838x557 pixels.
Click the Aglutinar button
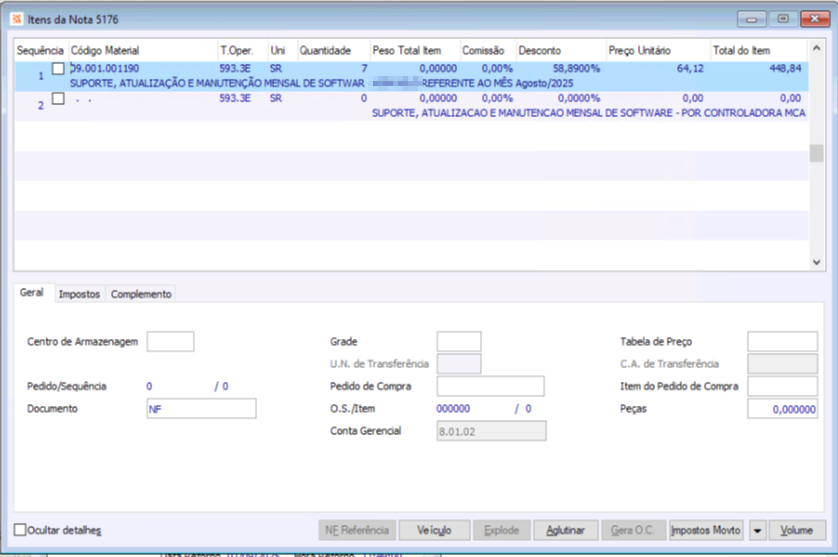click(x=565, y=530)
